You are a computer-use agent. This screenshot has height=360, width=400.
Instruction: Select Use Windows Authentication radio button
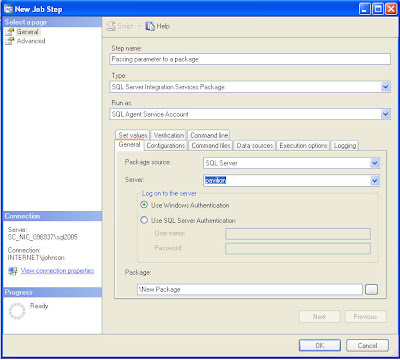144,205
